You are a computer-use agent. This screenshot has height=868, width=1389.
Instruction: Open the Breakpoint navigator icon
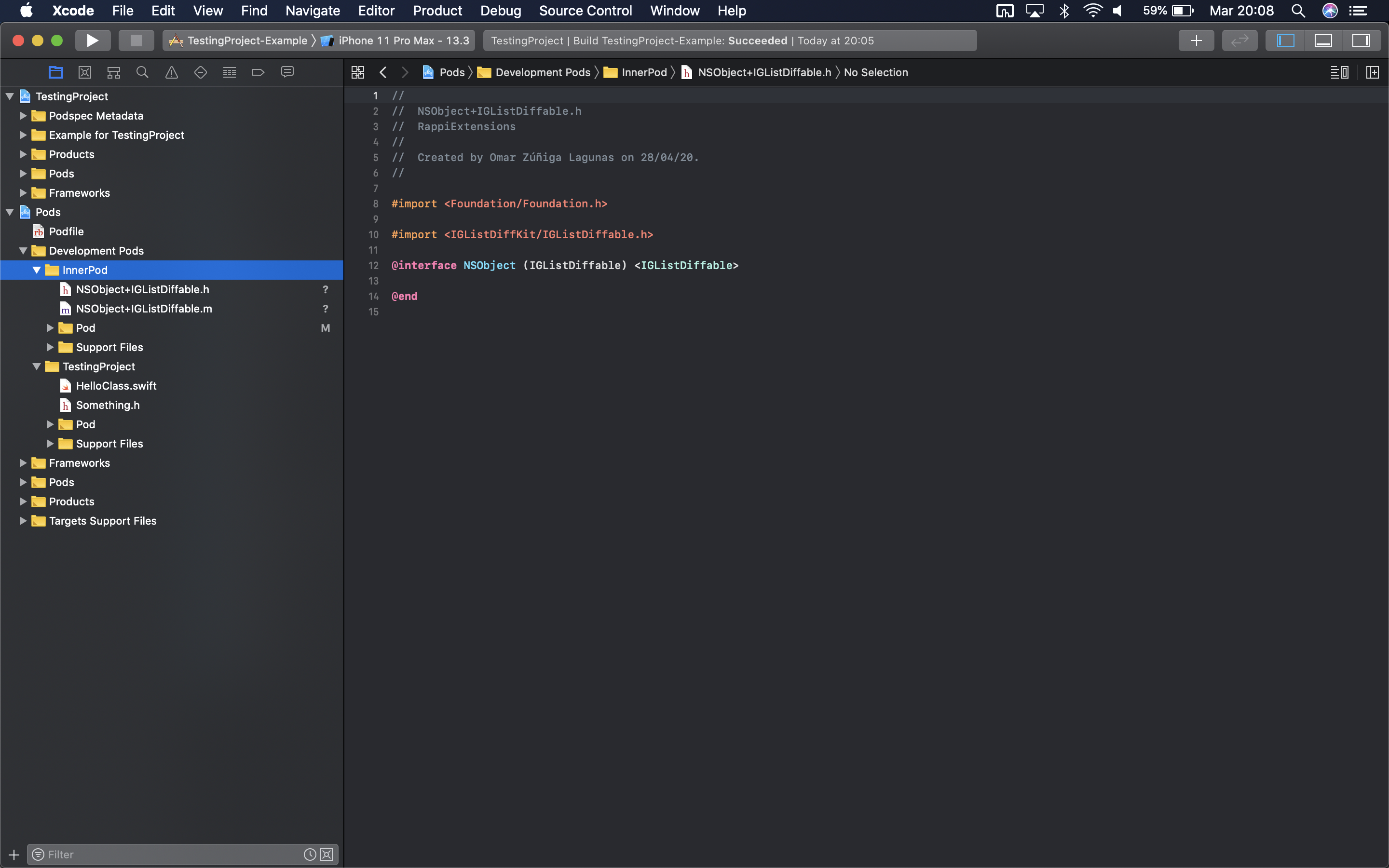point(258,72)
